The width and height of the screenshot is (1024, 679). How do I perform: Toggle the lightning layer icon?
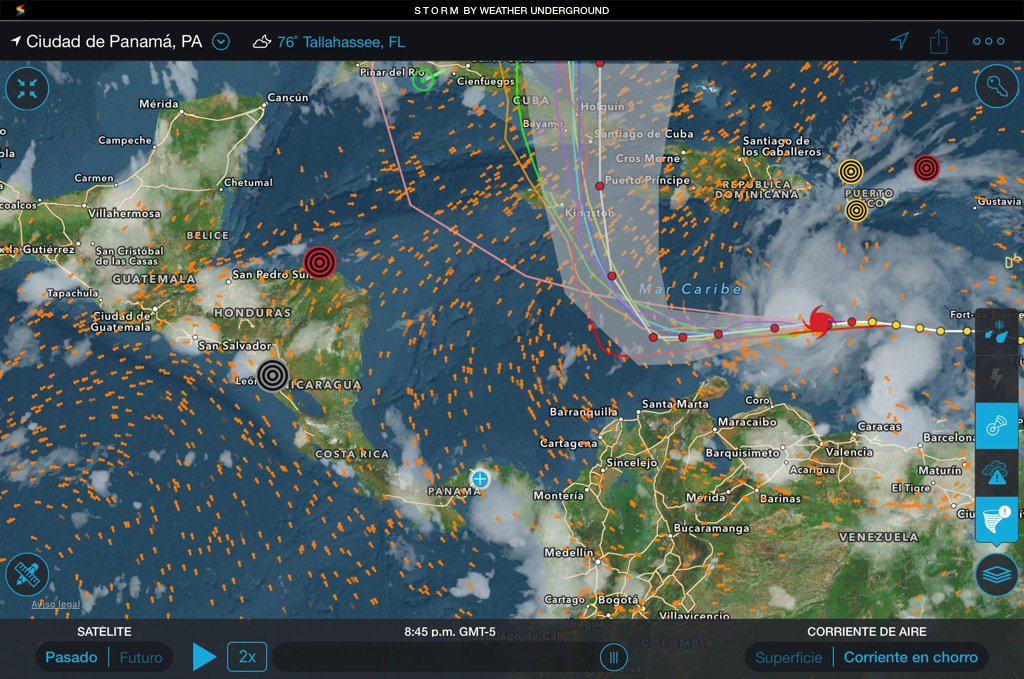[x=997, y=377]
